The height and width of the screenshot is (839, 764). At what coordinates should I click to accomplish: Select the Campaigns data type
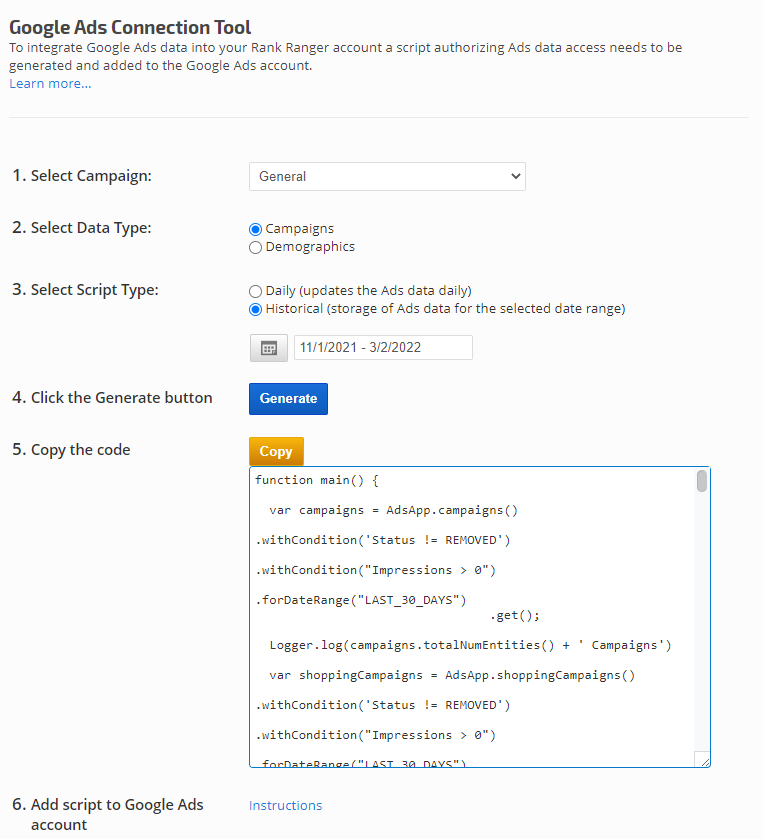(x=255, y=229)
